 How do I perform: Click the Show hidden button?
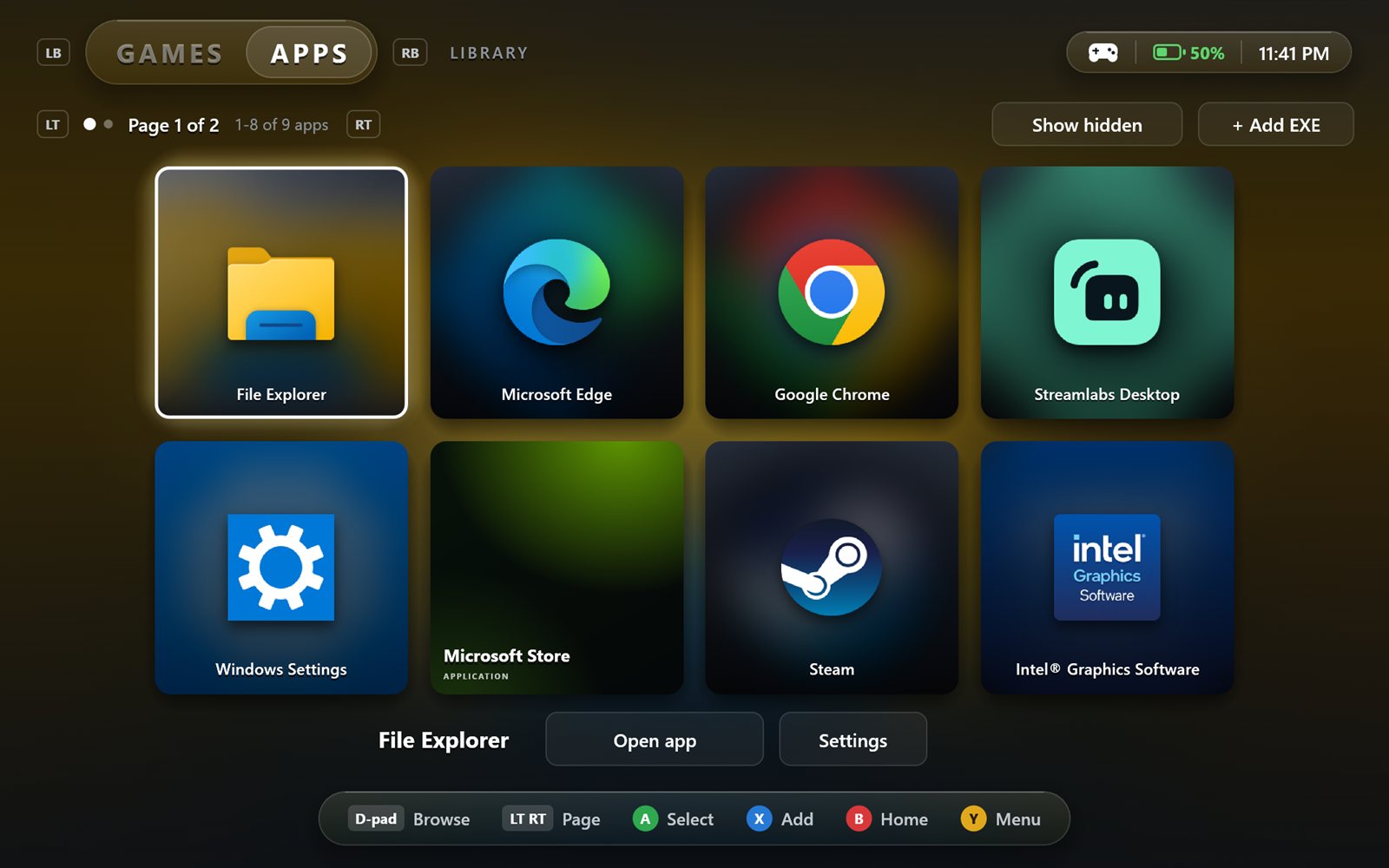click(x=1087, y=124)
